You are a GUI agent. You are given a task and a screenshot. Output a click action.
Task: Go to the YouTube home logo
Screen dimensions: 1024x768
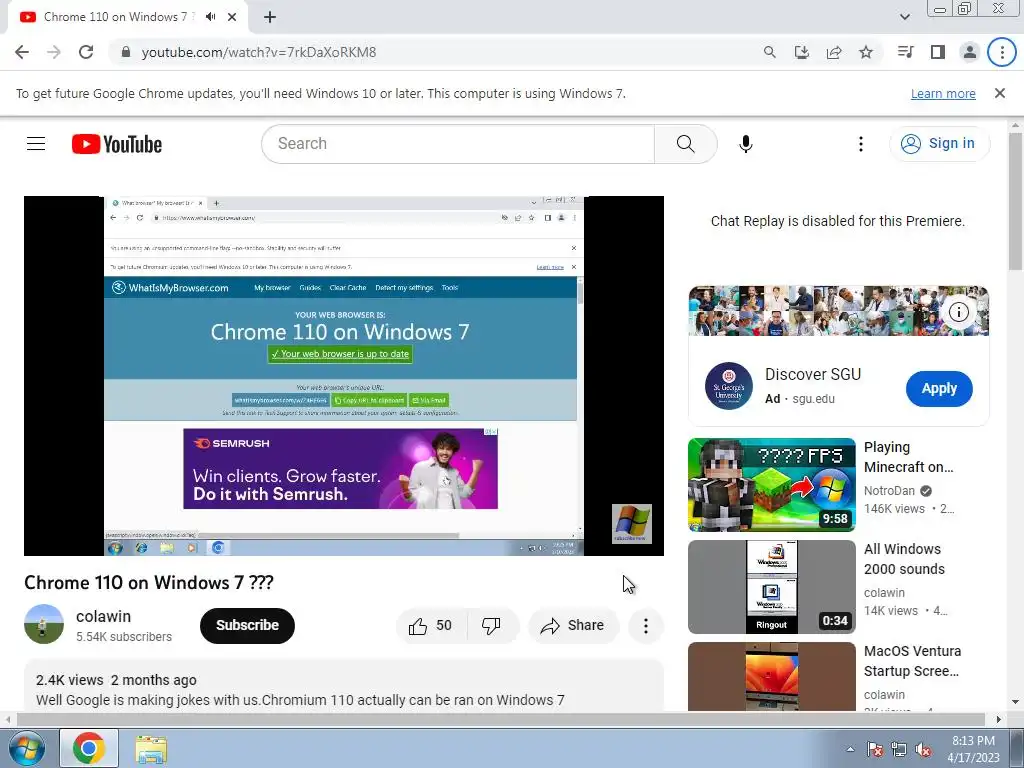click(x=117, y=144)
